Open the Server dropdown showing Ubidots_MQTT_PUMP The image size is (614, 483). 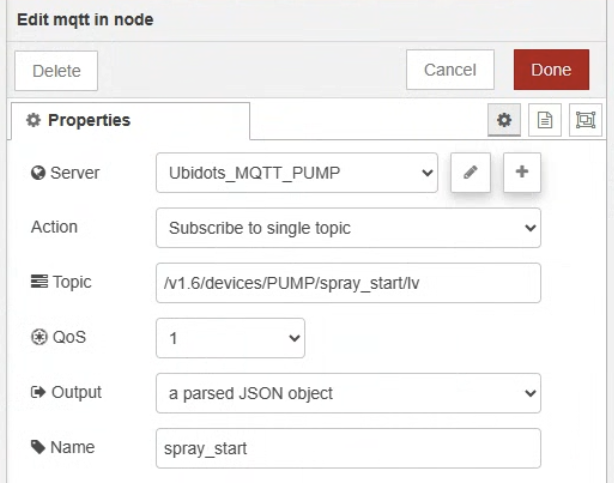297,172
